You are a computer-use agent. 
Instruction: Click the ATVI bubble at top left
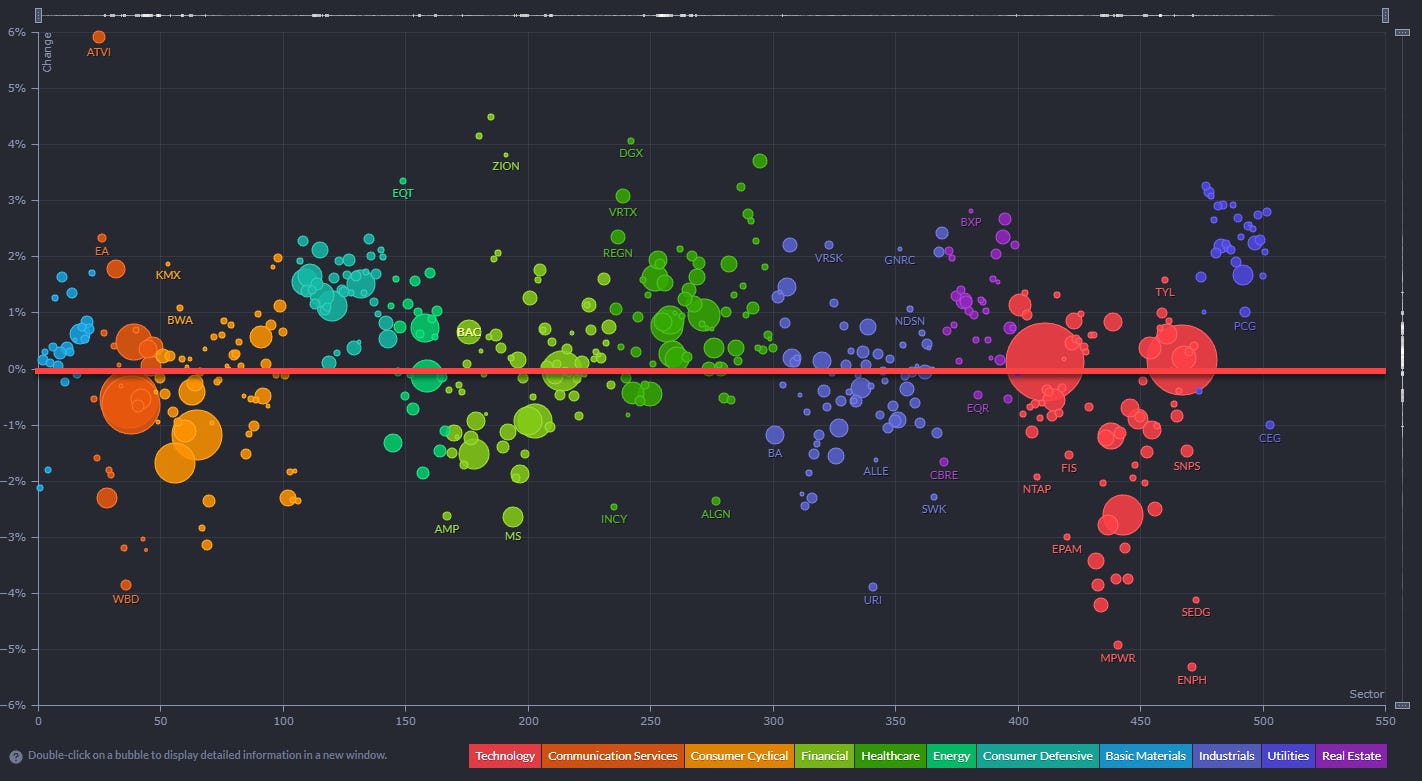[x=98, y=37]
